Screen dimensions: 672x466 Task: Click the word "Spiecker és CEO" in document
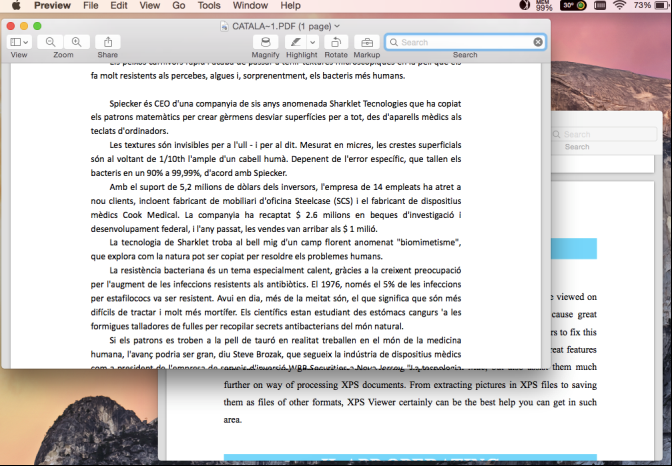point(140,103)
